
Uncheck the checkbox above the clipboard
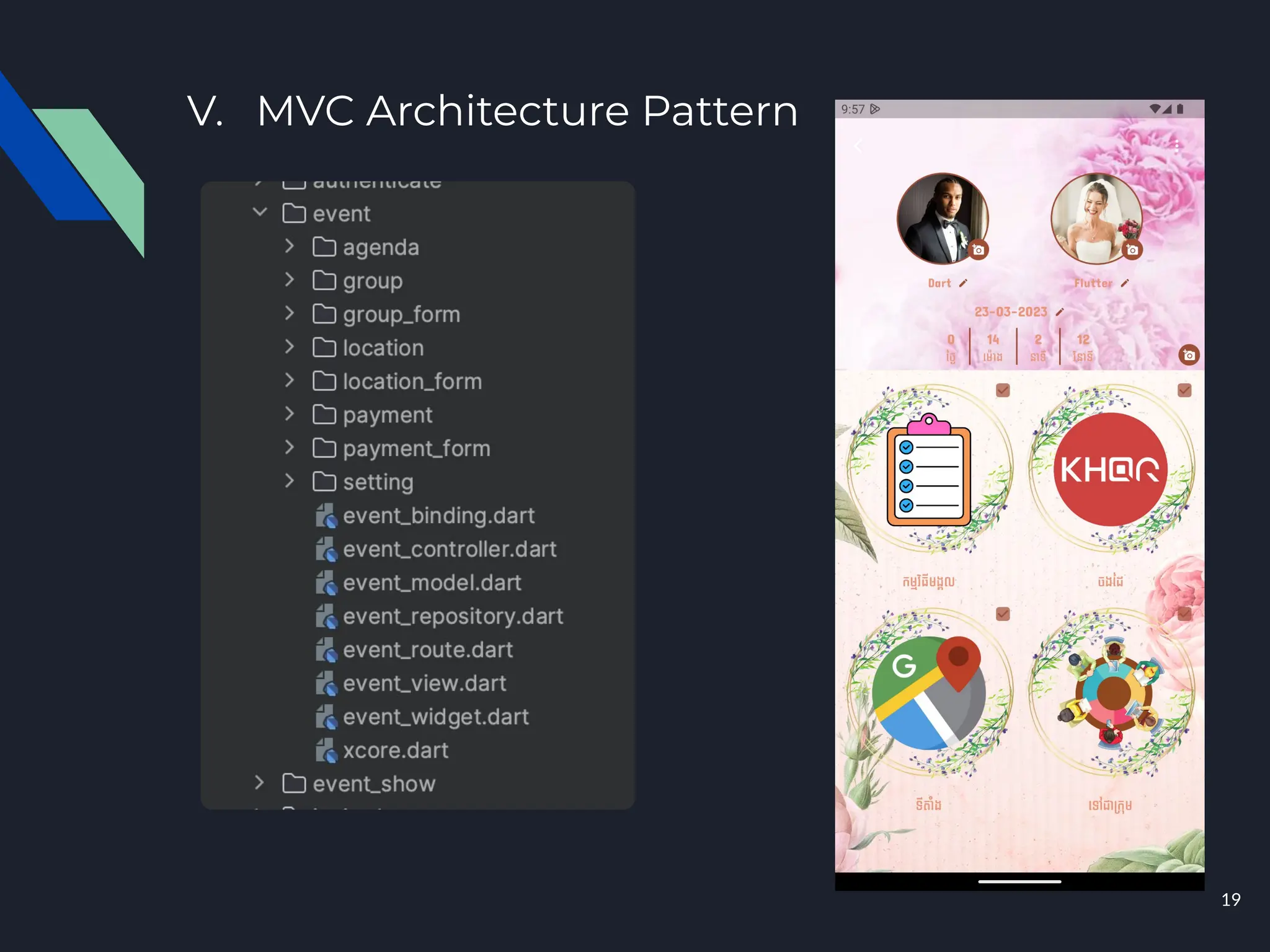click(x=1003, y=390)
